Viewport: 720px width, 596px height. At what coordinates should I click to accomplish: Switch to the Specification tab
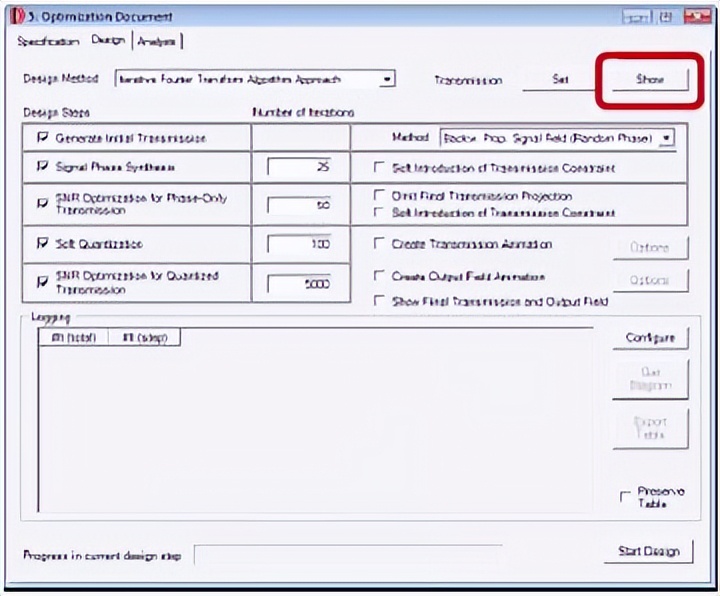(x=48, y=41)
